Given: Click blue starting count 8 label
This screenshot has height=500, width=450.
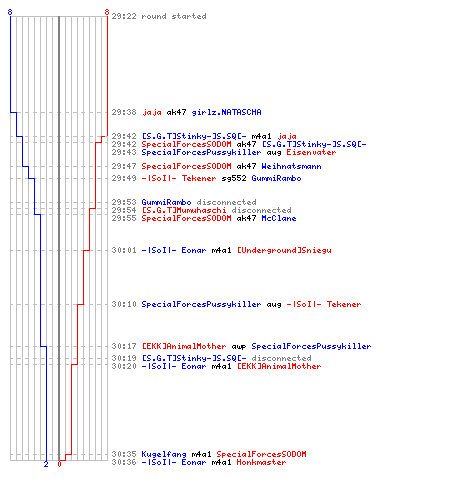Looking at the screenshot, I should click(10, 12).
